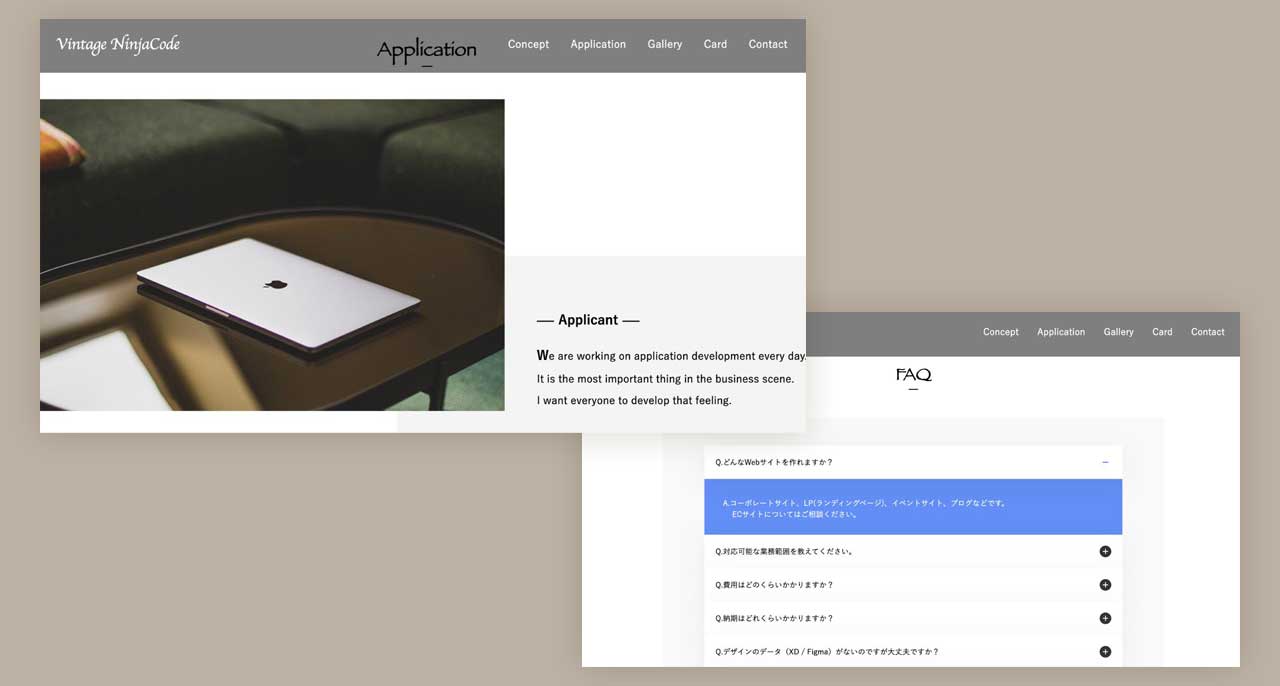Click Contact in the FAQ page header
Screen dimensions: 1280x686
point(1207,332)
